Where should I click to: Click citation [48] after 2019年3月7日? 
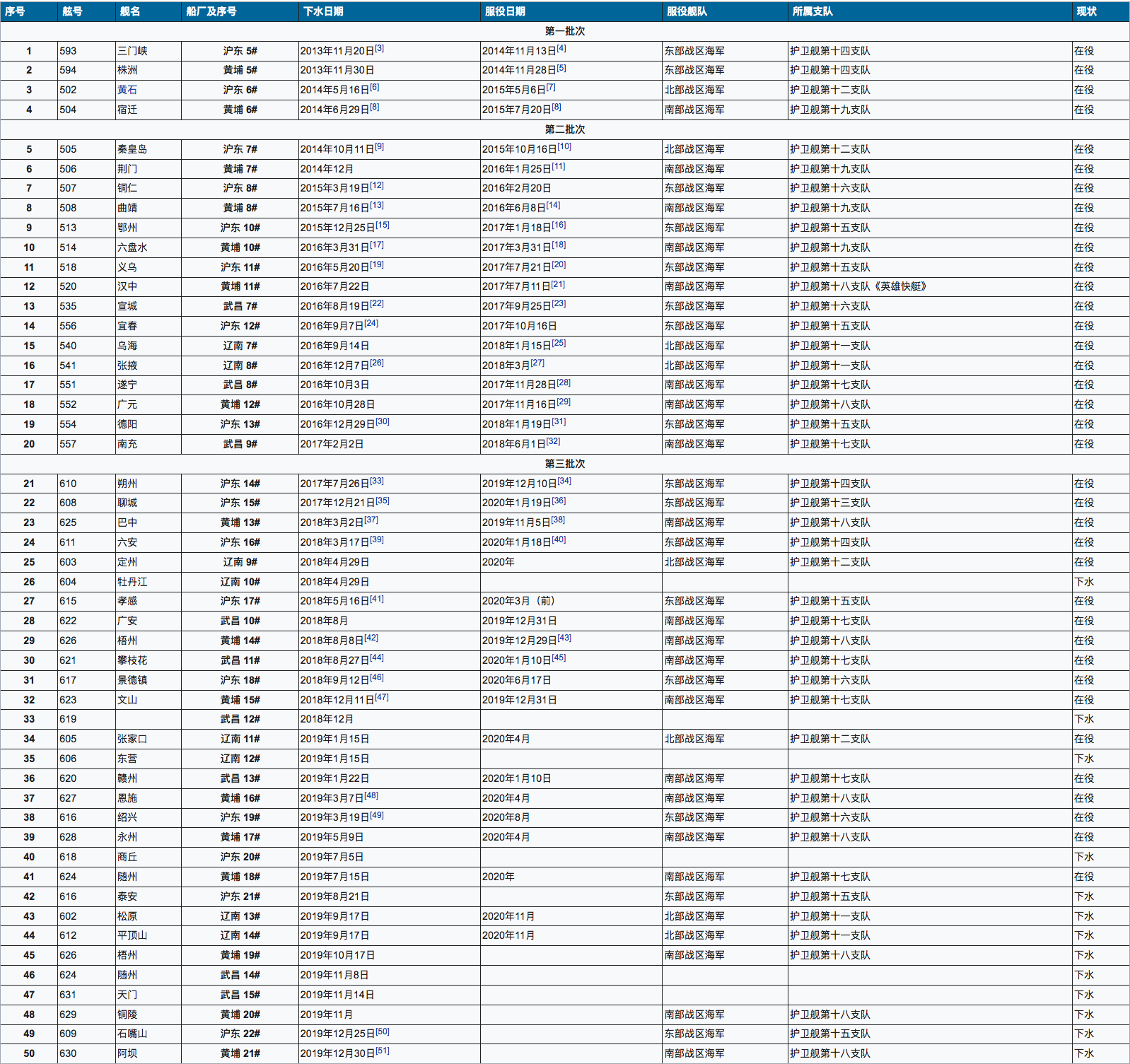pyautogui.click(x=371, y=796)
